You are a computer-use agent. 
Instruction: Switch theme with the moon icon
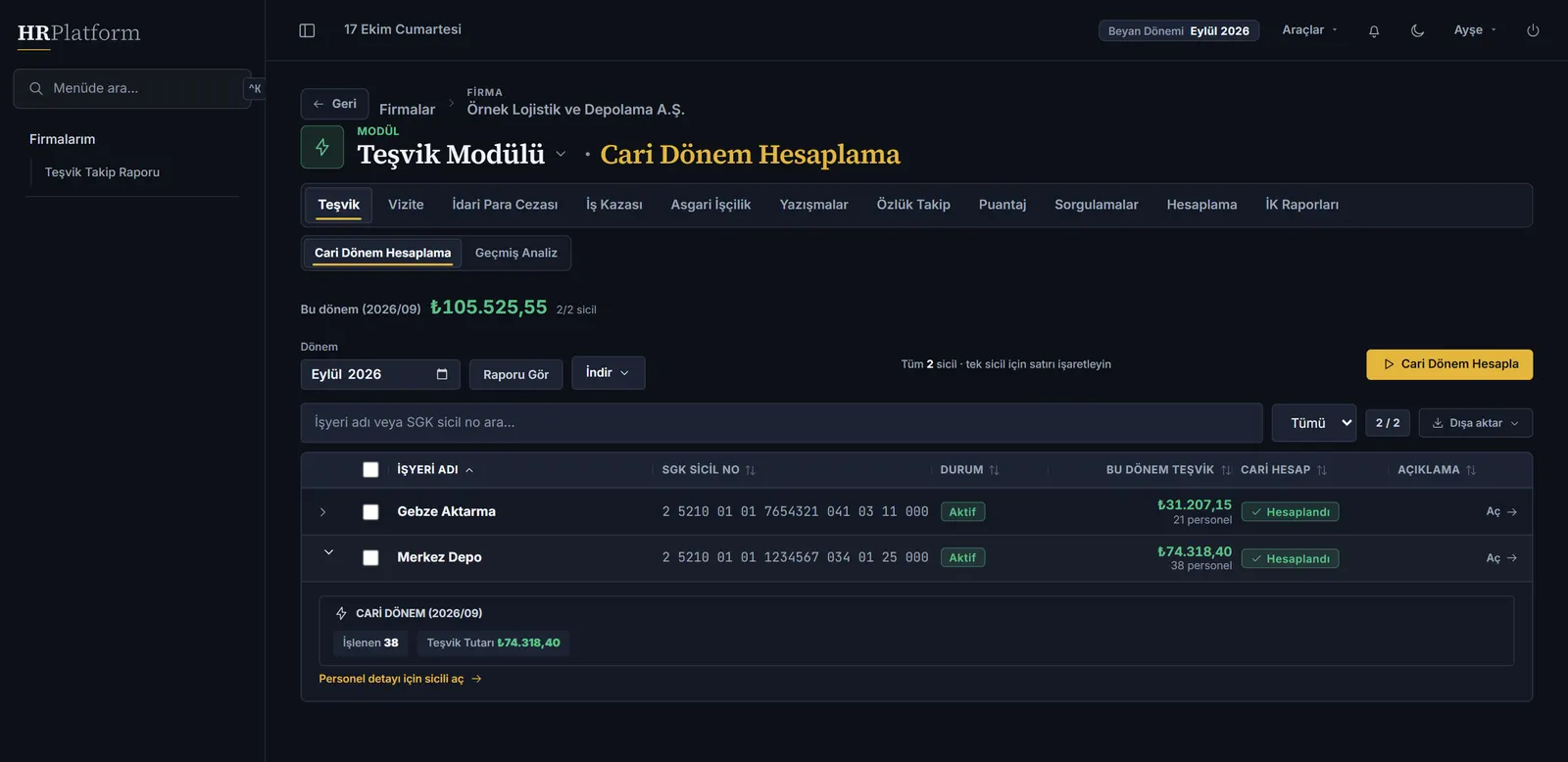coord(1417,30)
